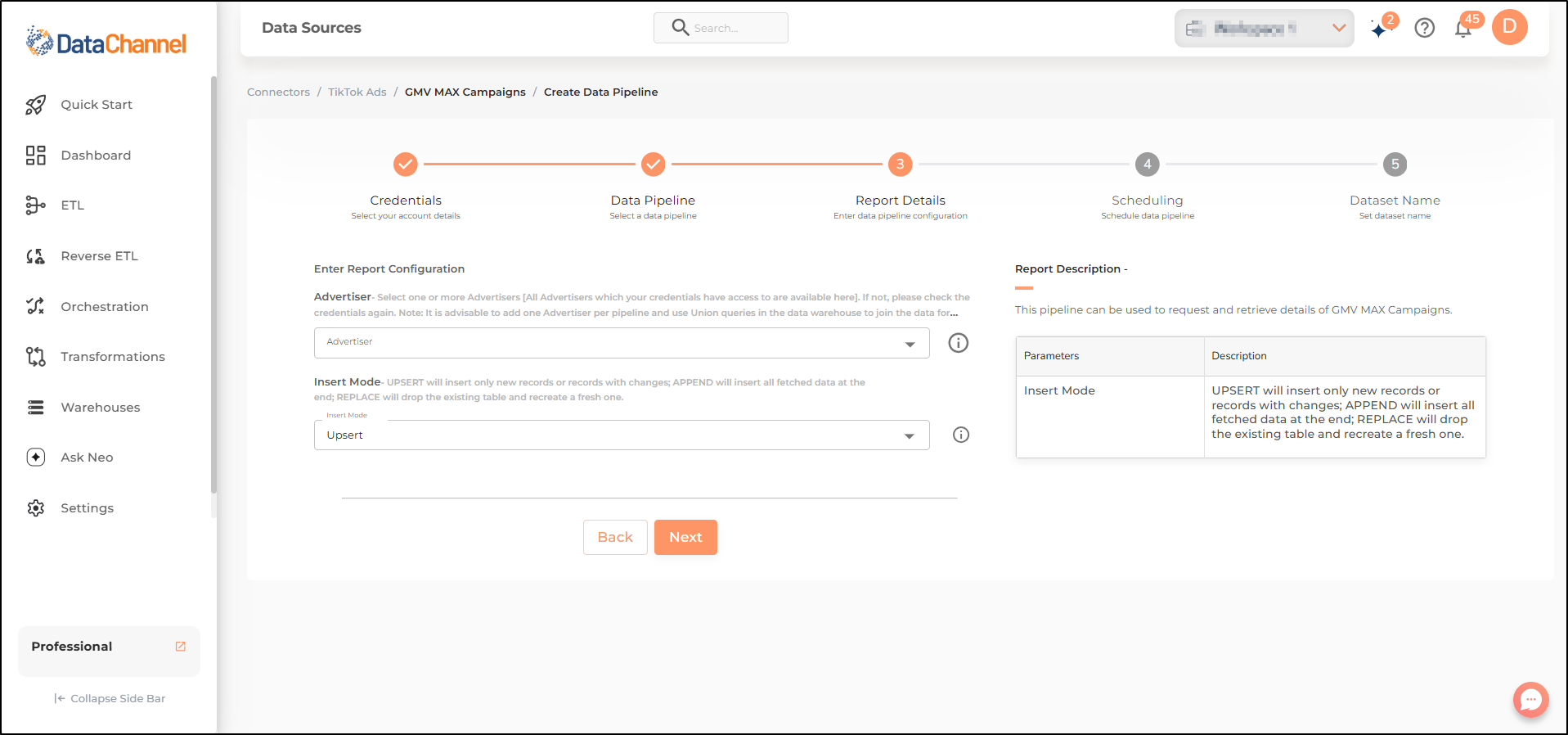
Task: Click the Next button
Action: [685, 538]
